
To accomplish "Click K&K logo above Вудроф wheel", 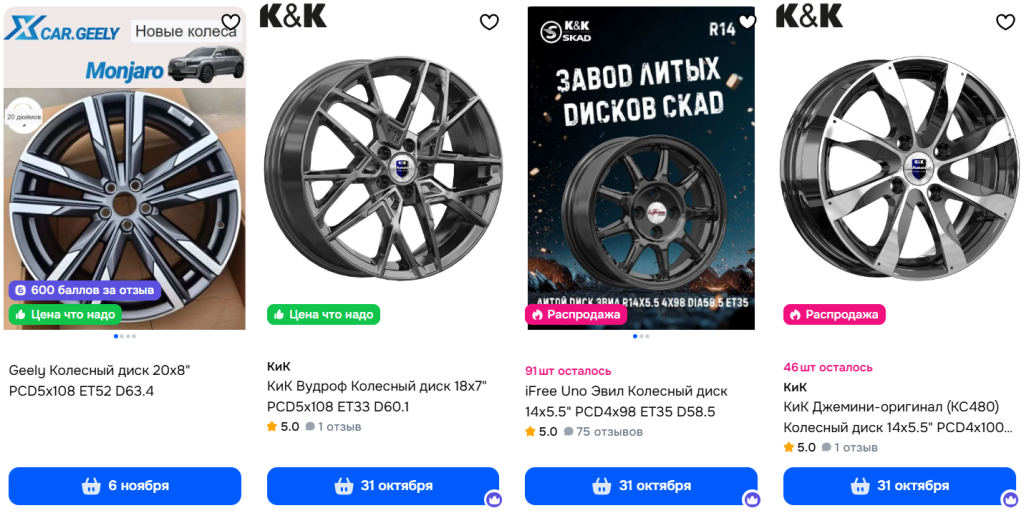I will click(x=293, y=15).
